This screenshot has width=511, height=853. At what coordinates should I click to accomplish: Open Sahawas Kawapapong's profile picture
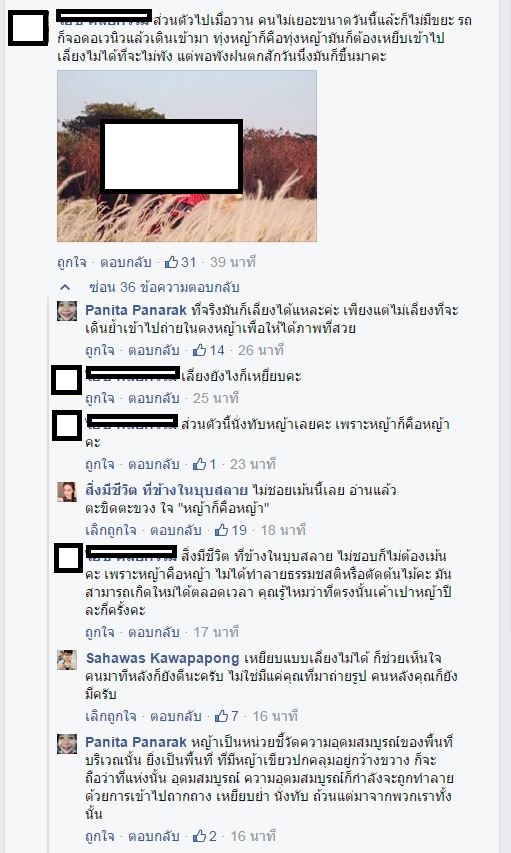tap(67, 660)
